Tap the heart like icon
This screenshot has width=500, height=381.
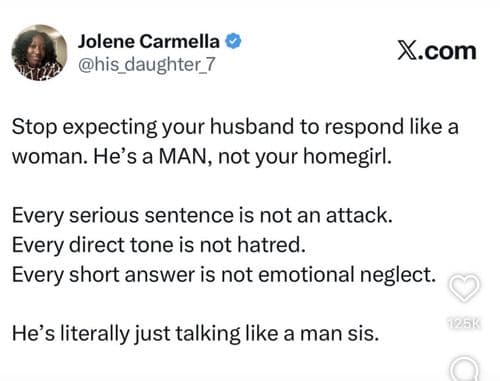pyautogui.click(x=464, y=288)
